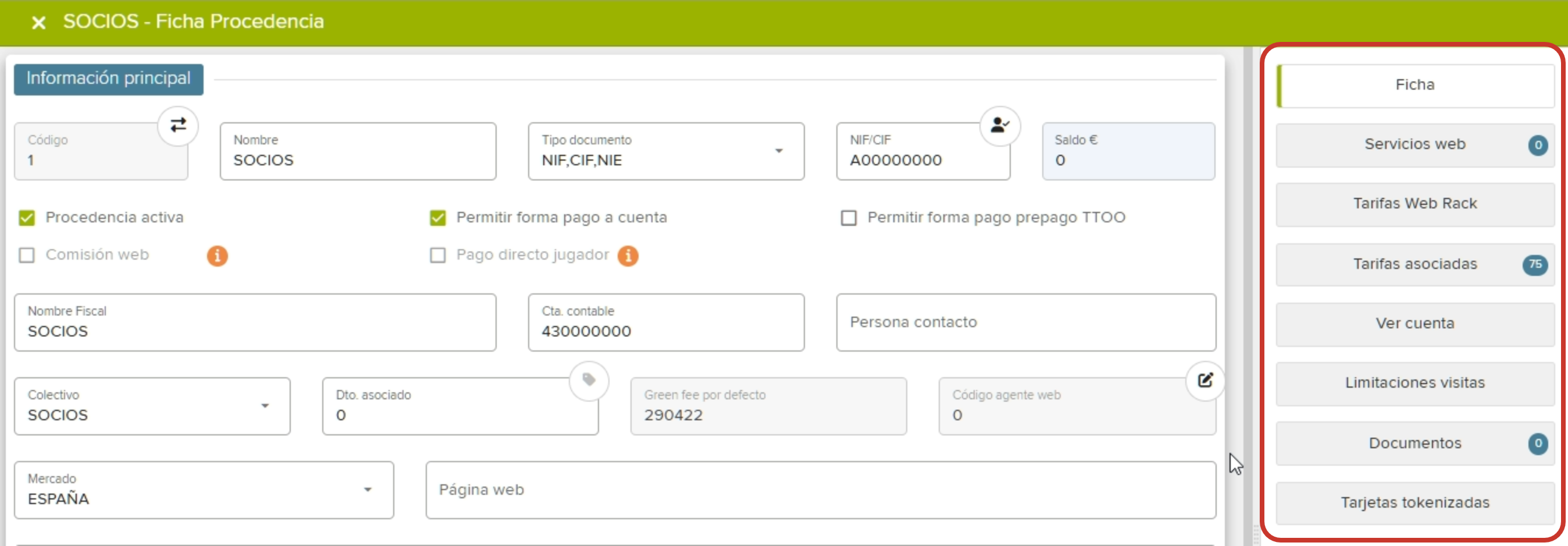The width and height of the screenshot is (1568, 546).
Task: Open the Limitaciones visitas section
Action: coord(1415,383)
